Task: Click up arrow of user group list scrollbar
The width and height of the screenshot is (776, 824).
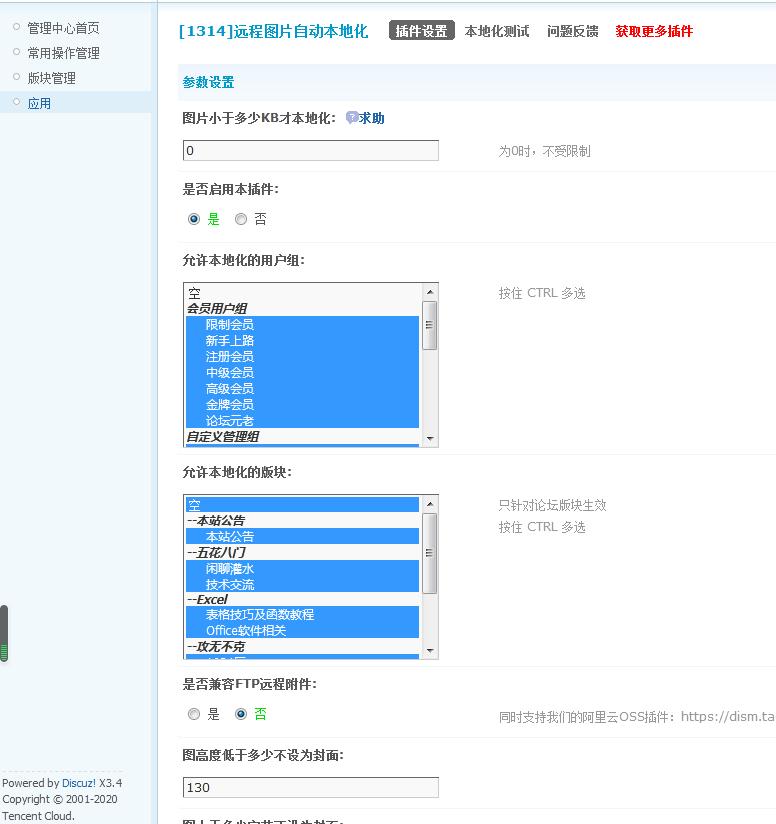Action: [x=430, y=292]
